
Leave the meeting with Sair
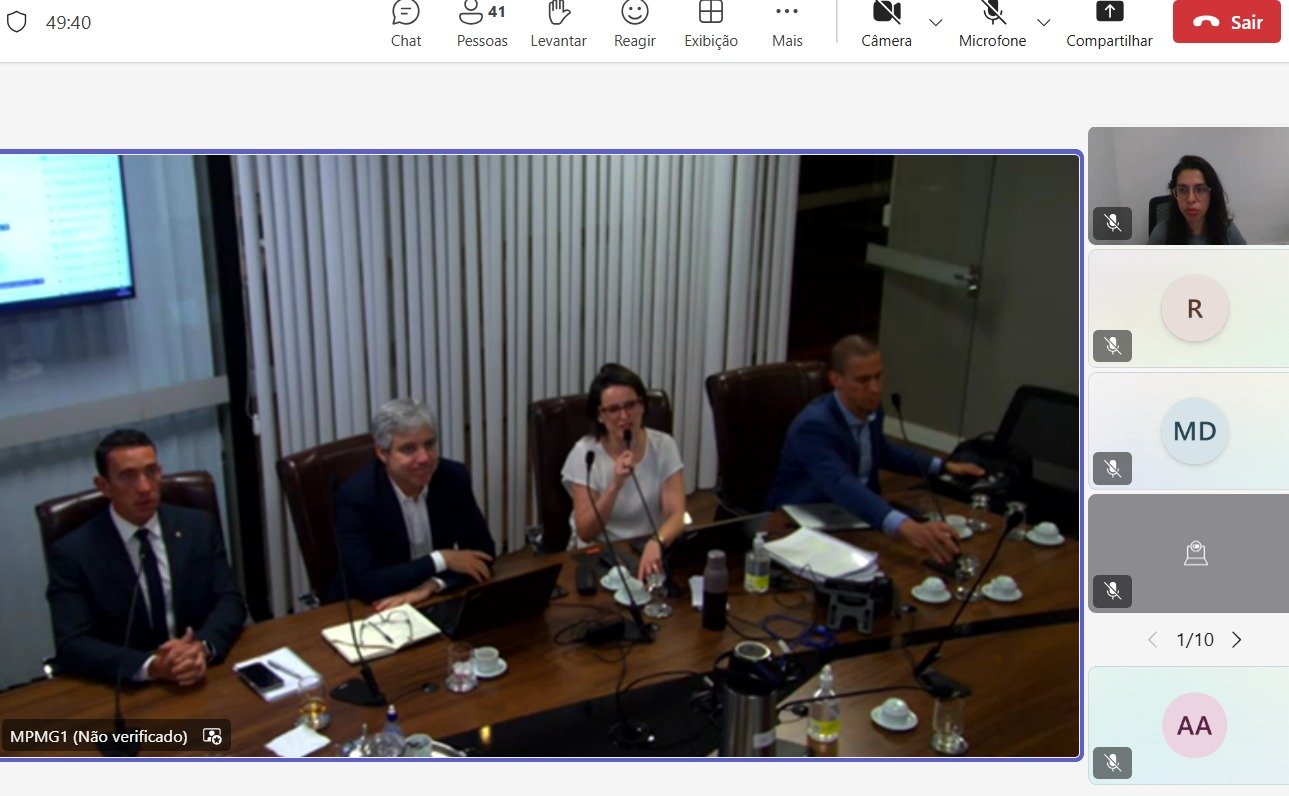(1226, 22)
